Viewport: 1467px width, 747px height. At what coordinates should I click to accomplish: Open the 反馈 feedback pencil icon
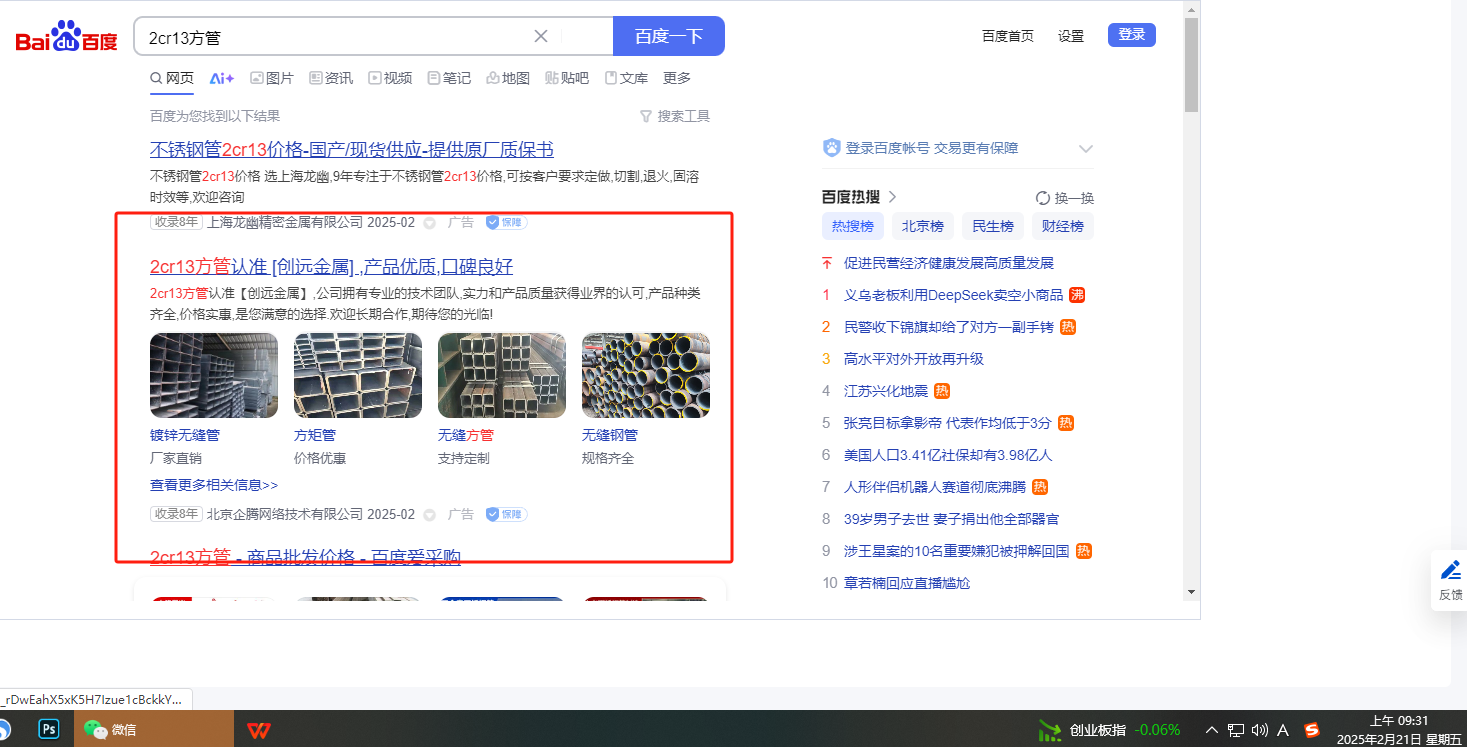1450,571
